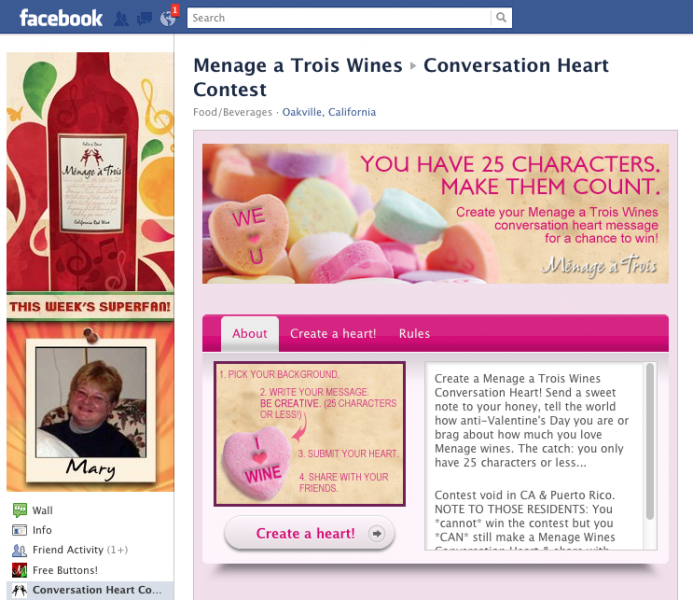
Task: Click the Wall sidebar icon
Action: [19, 510]
